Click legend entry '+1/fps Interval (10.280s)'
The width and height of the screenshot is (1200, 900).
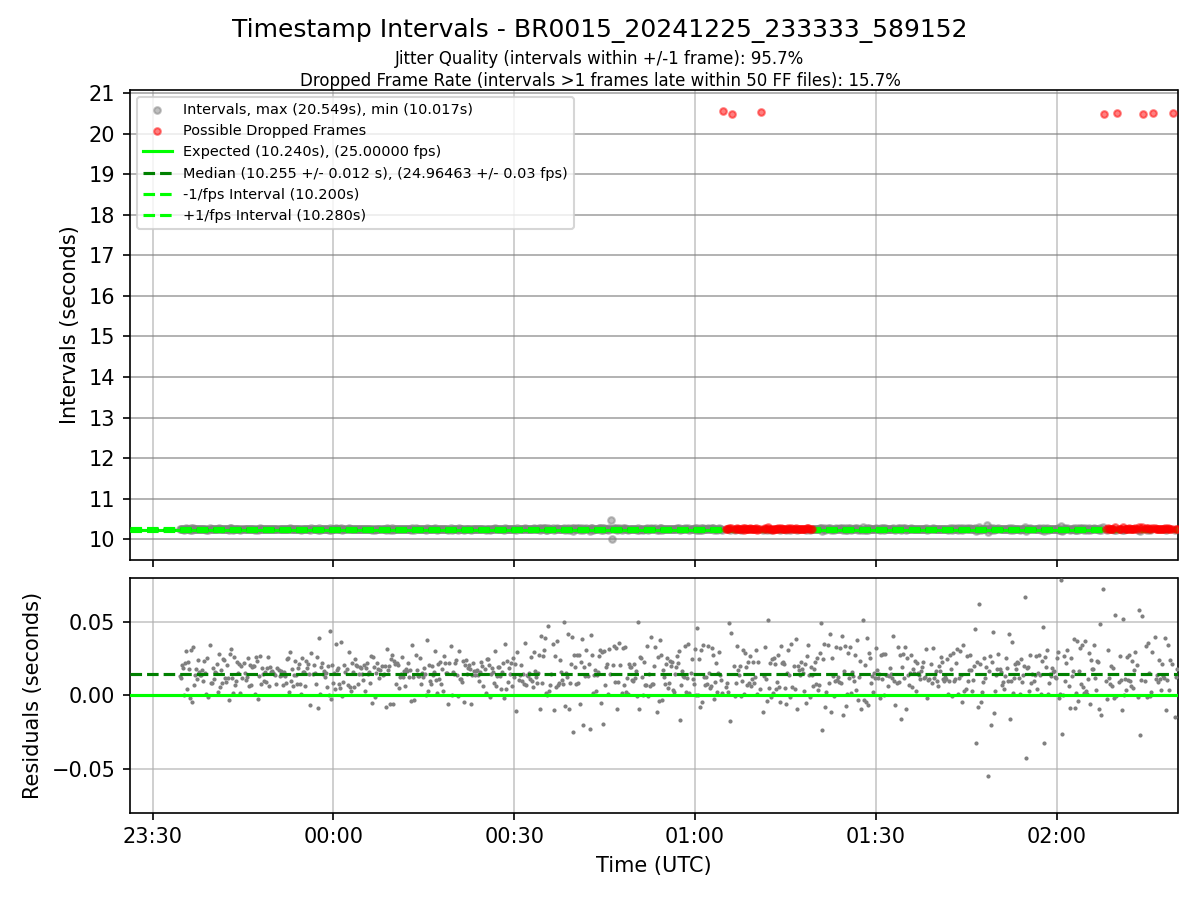(x=274, y=215)
